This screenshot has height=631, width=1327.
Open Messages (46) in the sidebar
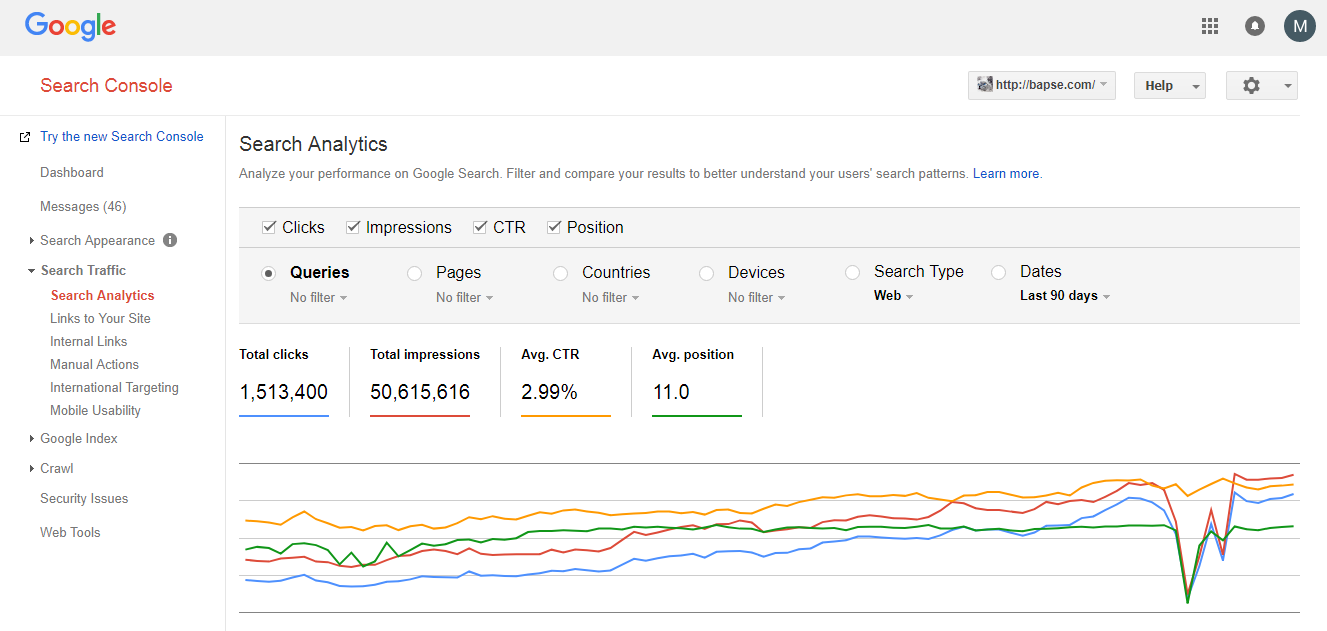coord(83,206)
